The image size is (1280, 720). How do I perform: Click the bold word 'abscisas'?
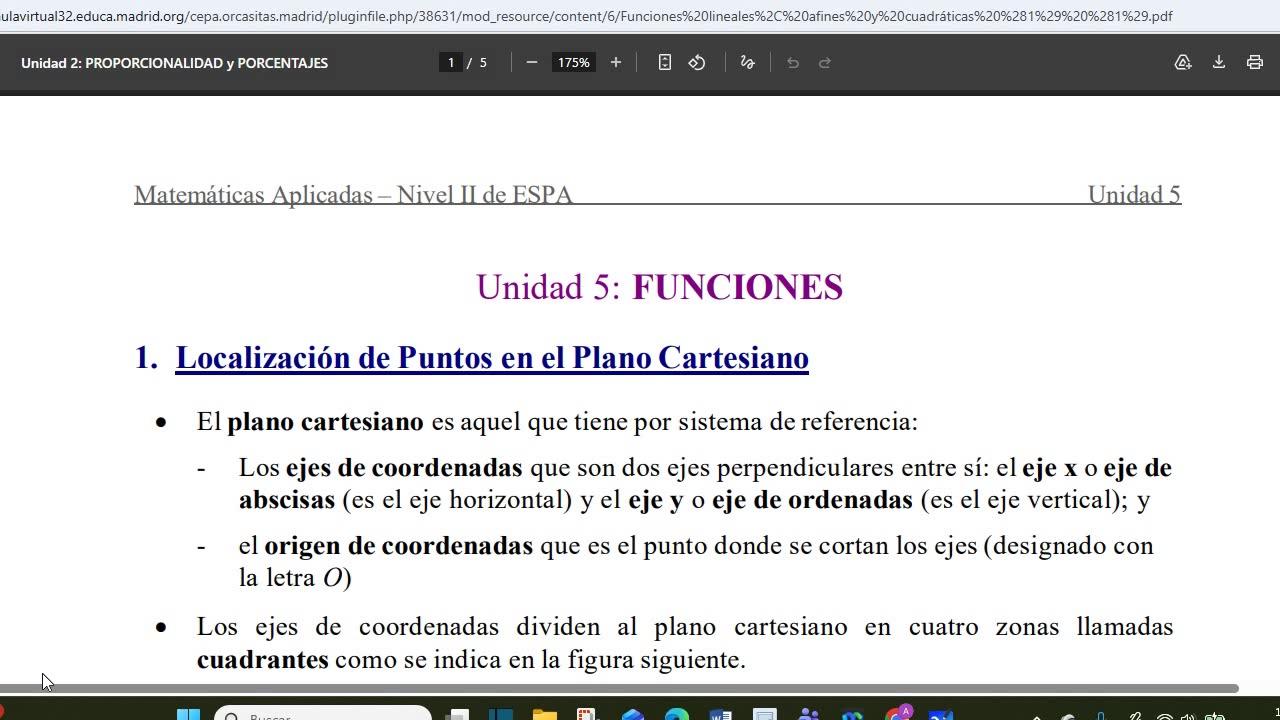tap(287, 499)
